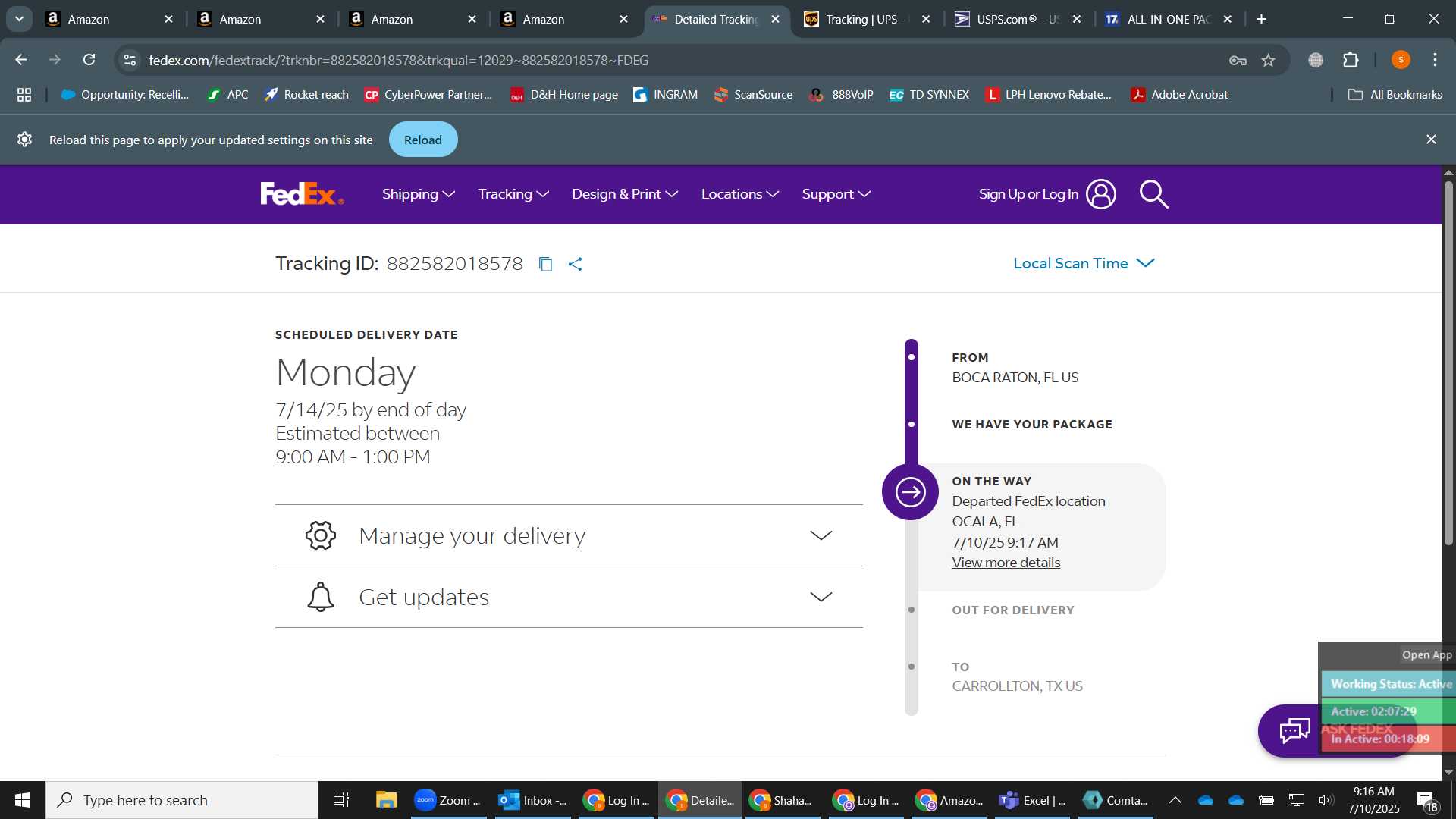Expand the Support menu
1456x819 pixels.
point(836,194)
